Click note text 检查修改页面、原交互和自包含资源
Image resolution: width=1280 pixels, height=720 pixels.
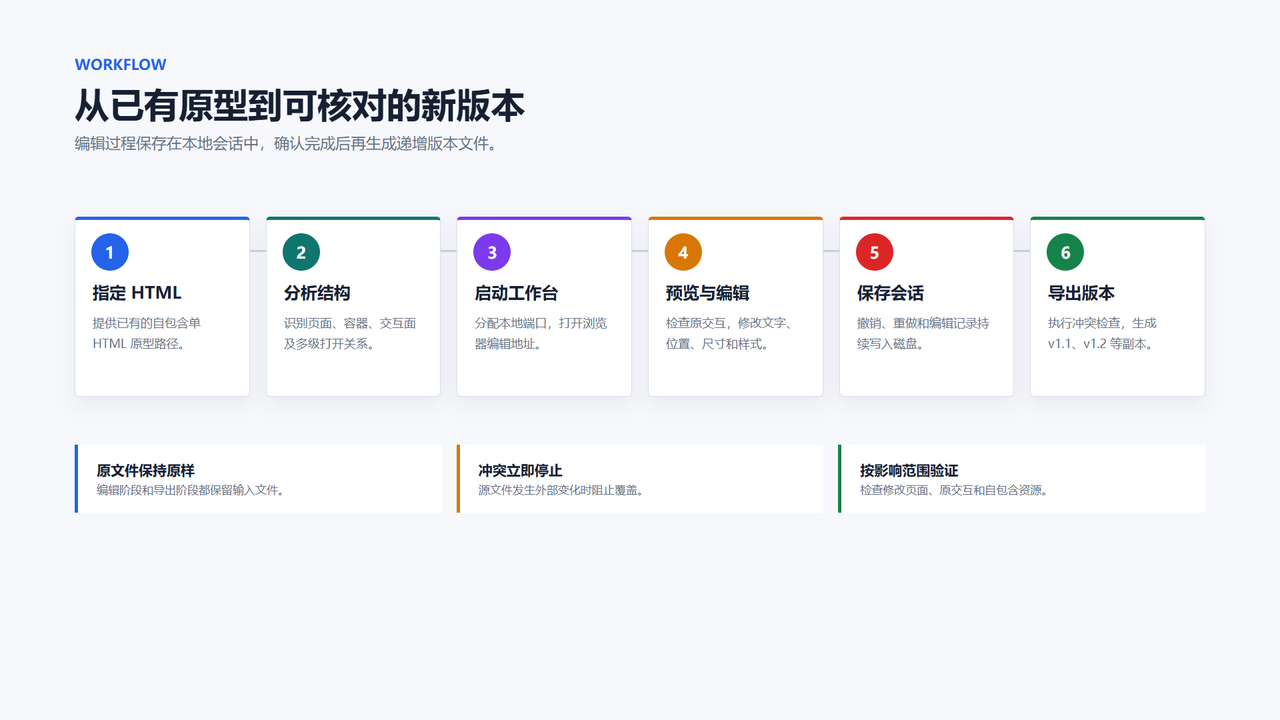point(954,490)
